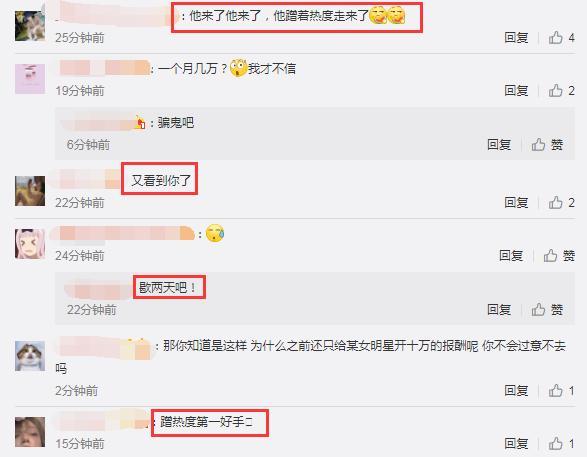587x457 pixels.
Task: Reply to 又看到你了 comment
Action: 516,202
